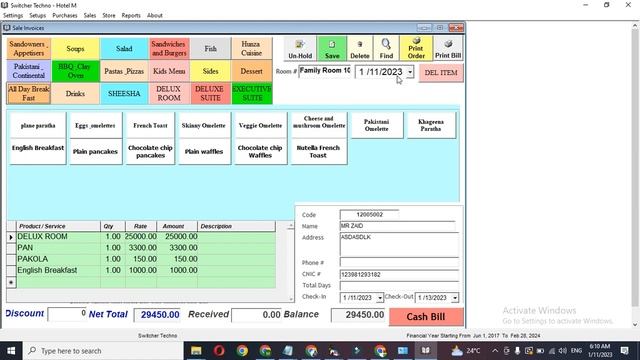Screen dimensions: 640x360
Task: Select the DELUX ROOM row in the invoice grid
Action: click(141, 237)
